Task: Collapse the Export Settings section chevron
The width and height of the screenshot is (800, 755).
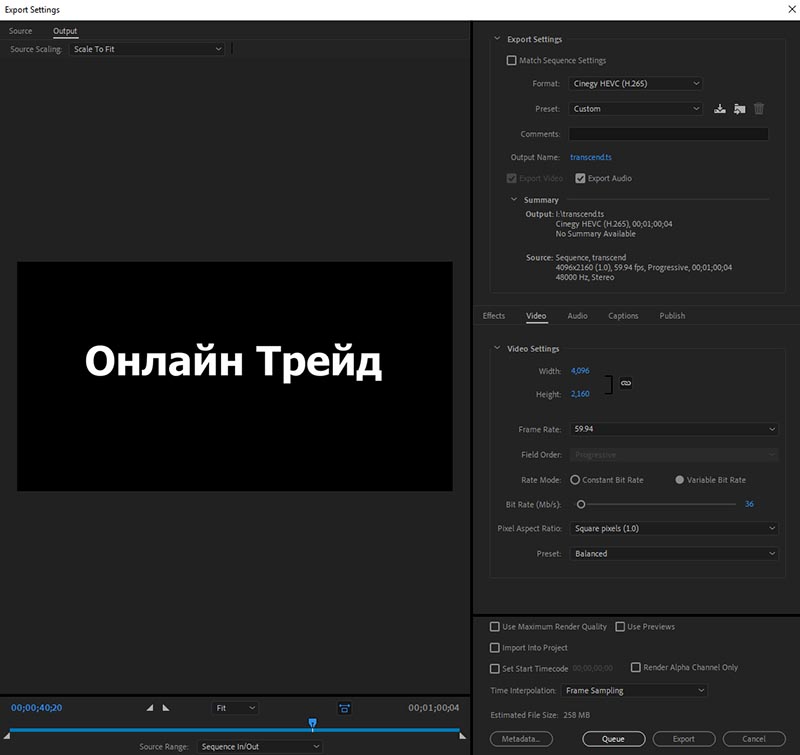Action: point(497,40)
